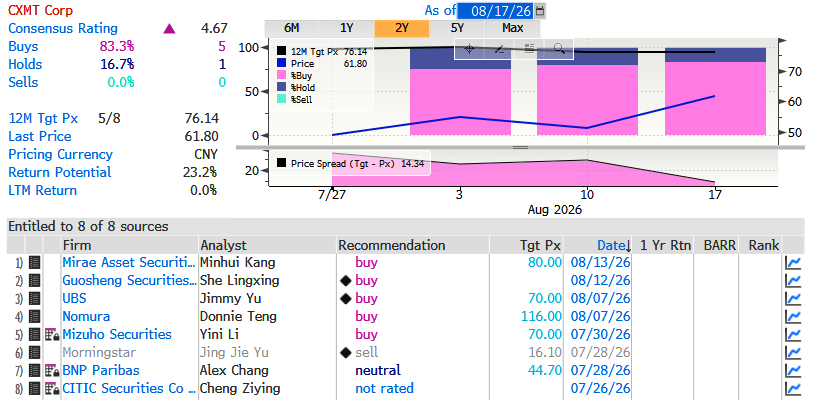Sort table by Analyst column header
Viewport: 814px width, 400px height.
pyautogui.click(x=268, y=245)
